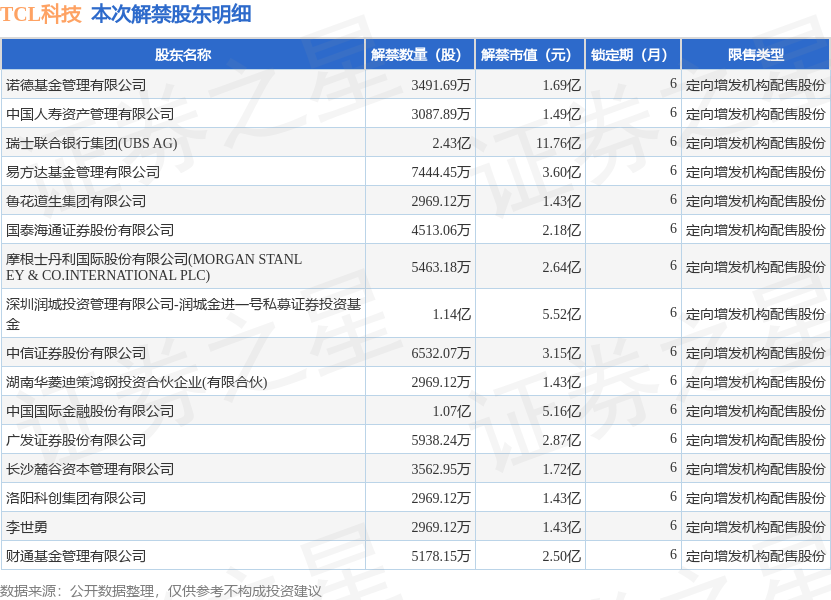The width and height of the screenshot is (831, 600).
Task: Select the 瑞士联合银行集团(UBS AG) cell
Action: point(91,143)
